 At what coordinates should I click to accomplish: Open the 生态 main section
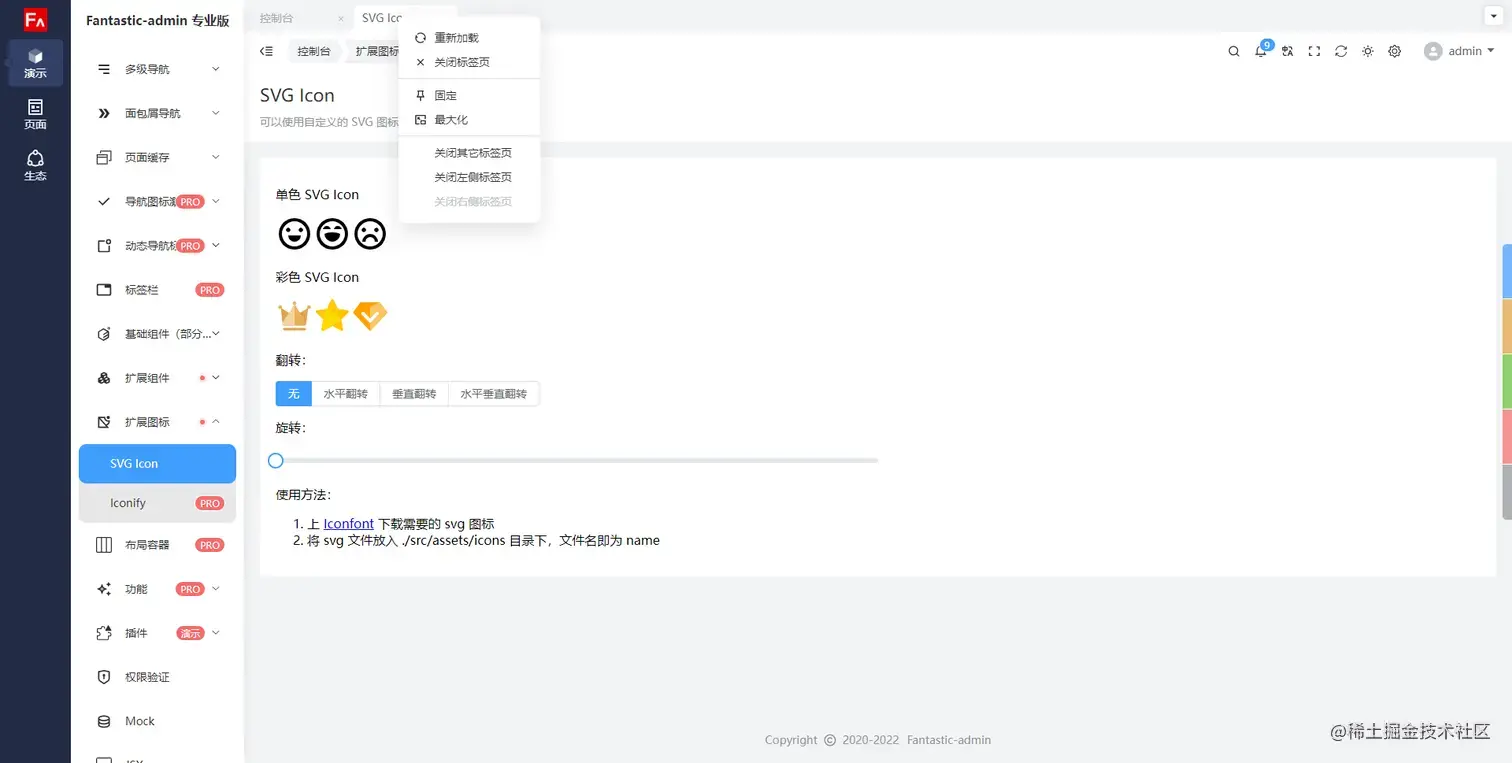coord(35,165)
